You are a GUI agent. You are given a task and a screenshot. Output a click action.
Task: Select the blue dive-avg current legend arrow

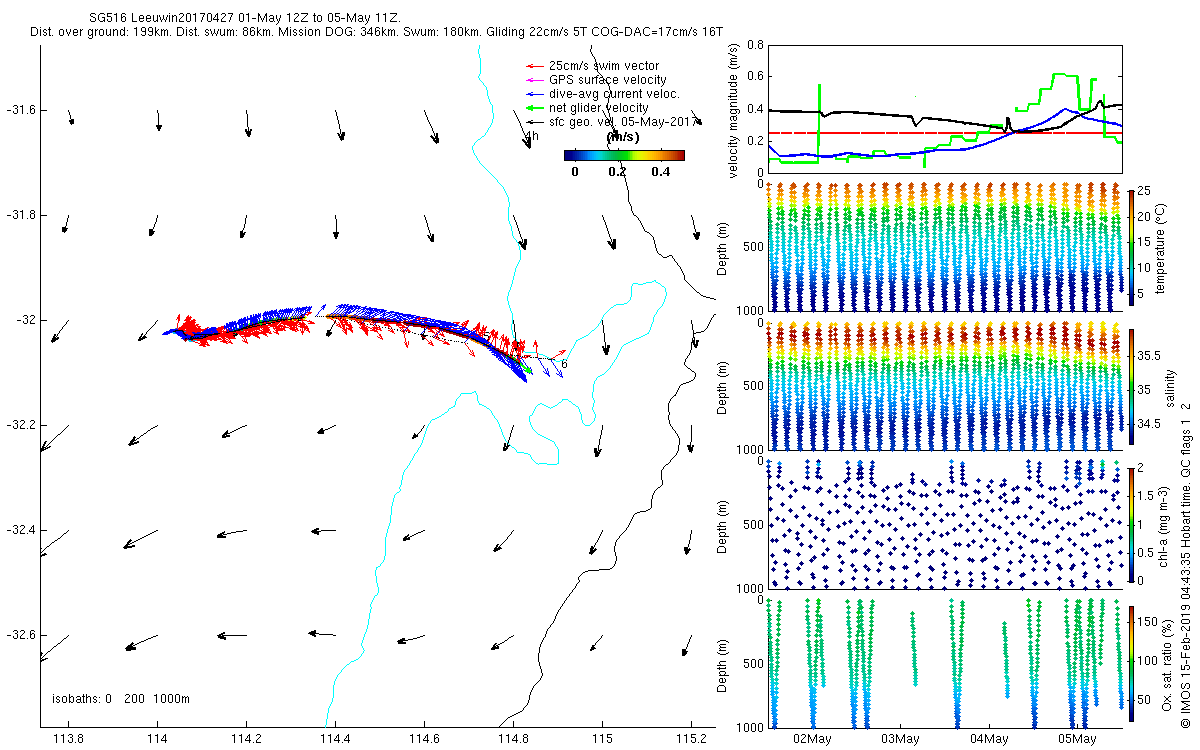click(x=534, y=94)
